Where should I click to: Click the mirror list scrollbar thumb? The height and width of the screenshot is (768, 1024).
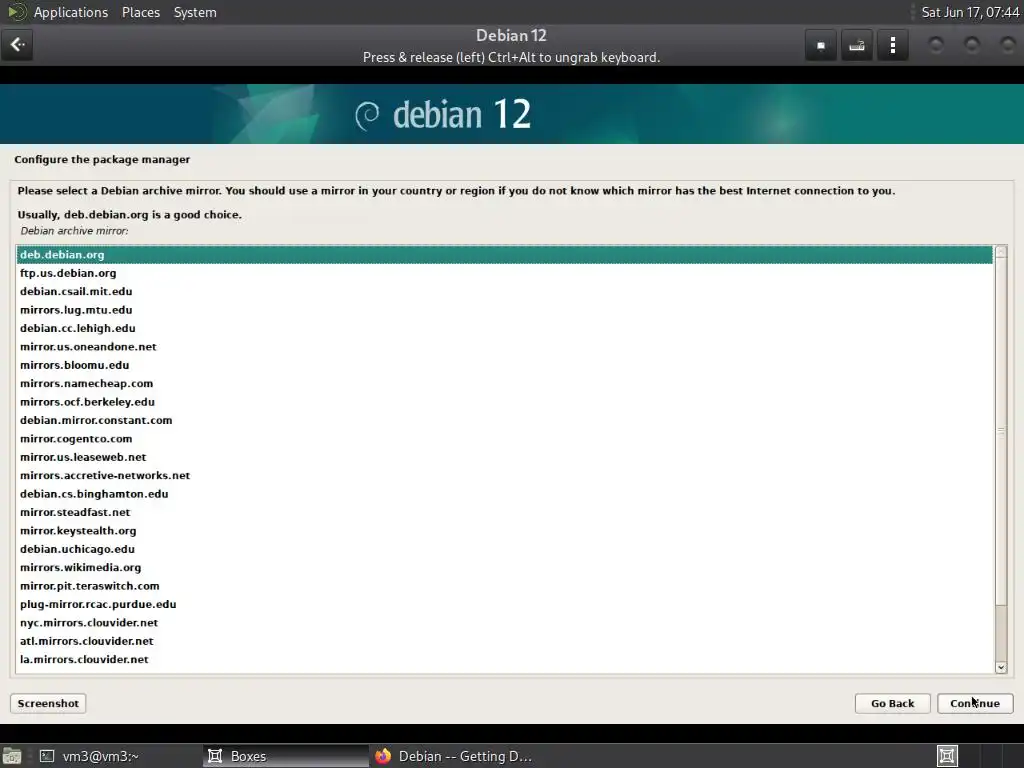[1000, 431]
